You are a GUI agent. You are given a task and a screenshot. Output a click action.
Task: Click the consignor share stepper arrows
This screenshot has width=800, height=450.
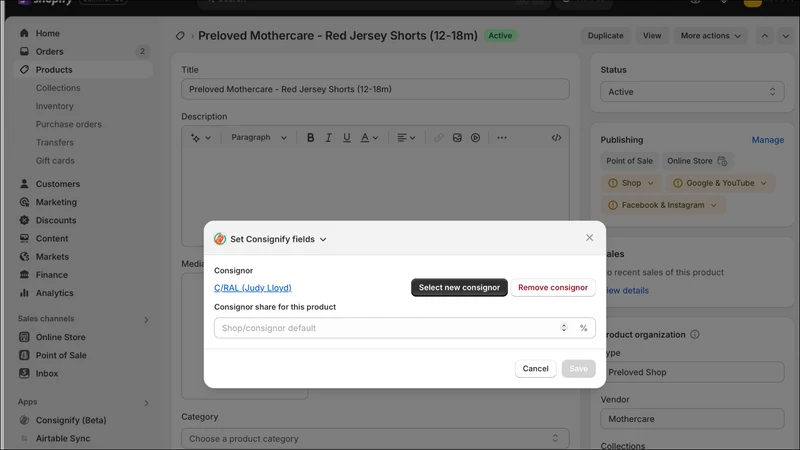coord(564,328)
